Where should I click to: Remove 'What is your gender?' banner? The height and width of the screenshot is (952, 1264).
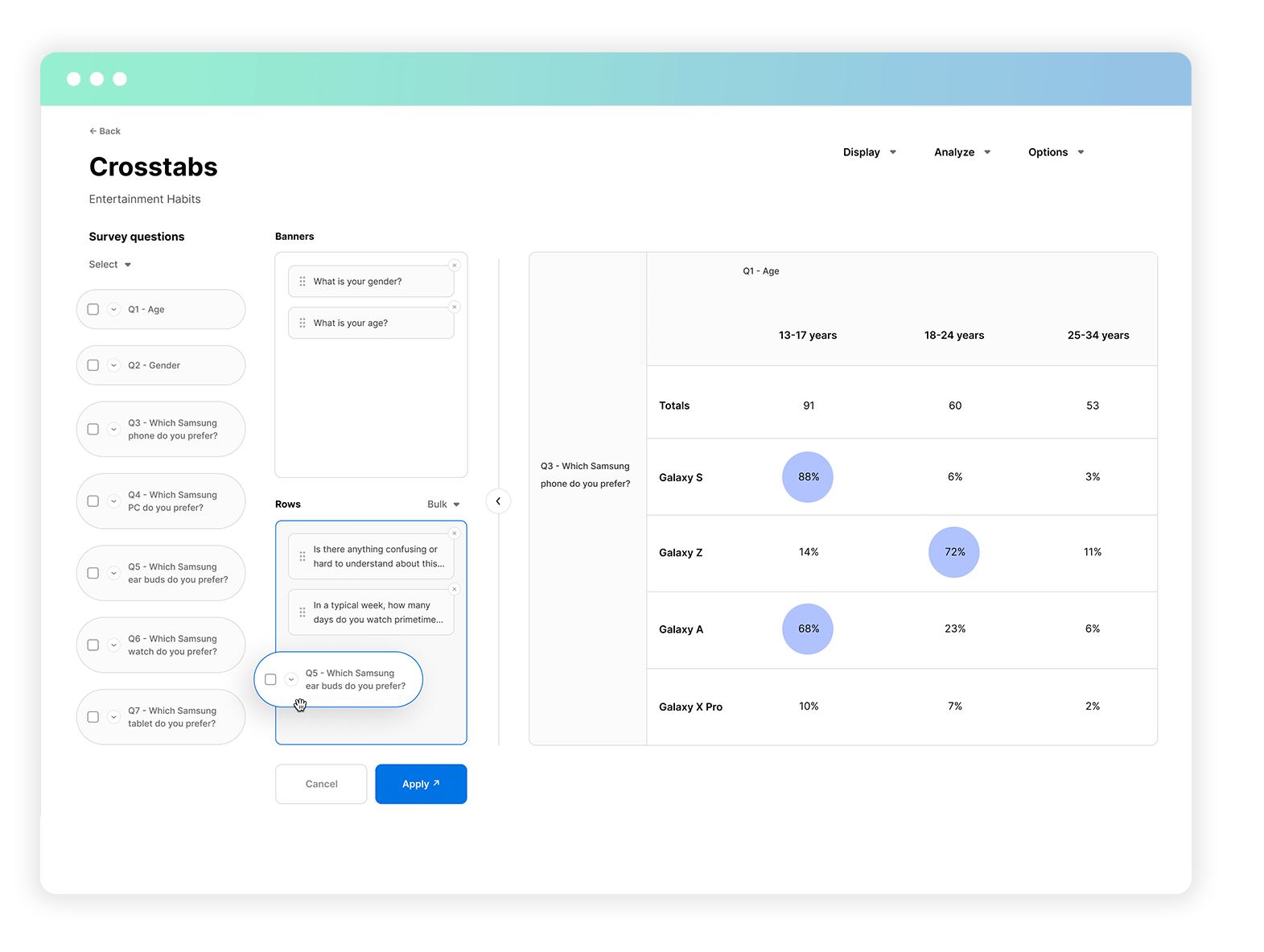point(455,266)
